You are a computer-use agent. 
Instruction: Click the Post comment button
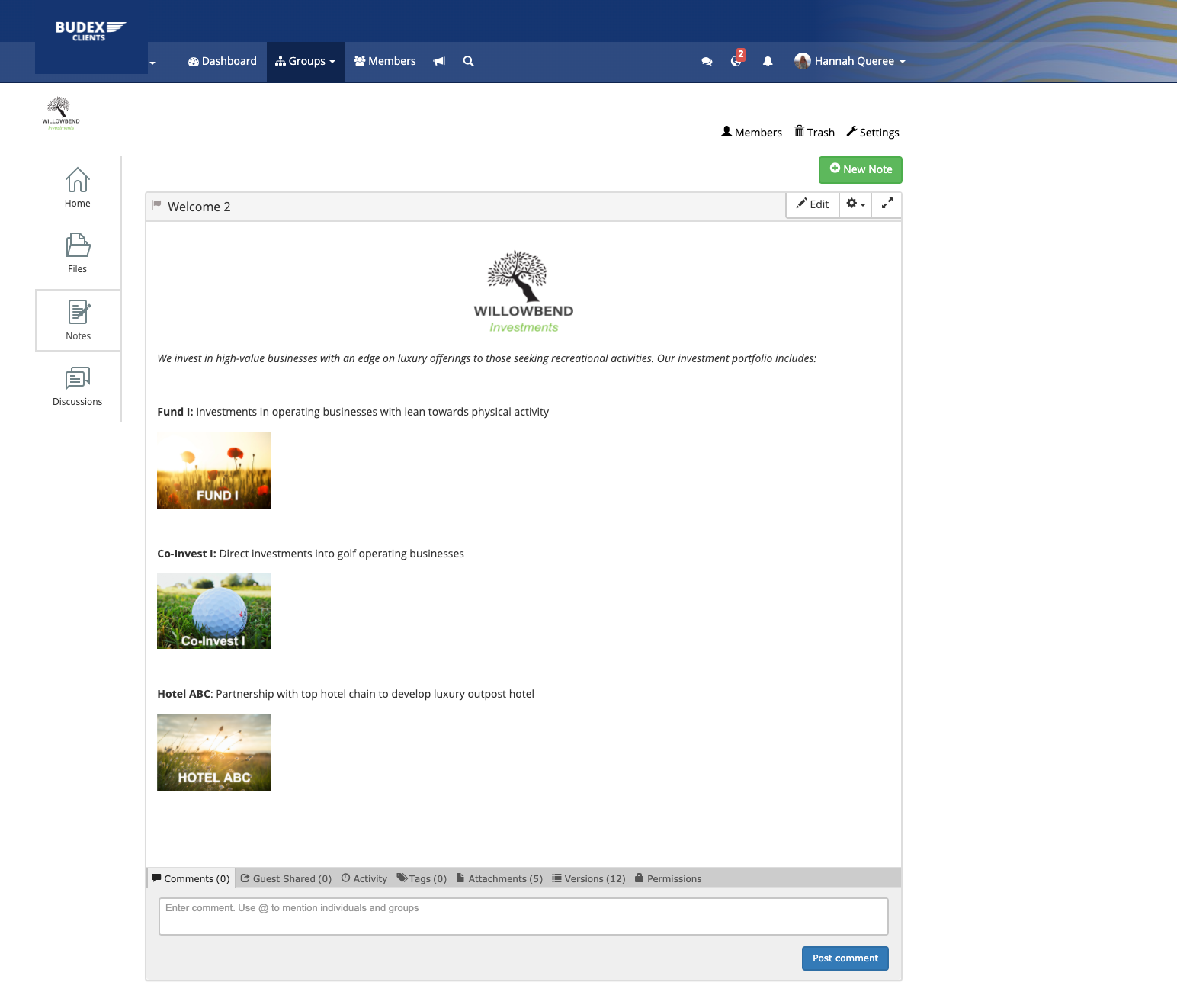pos(845,958)
